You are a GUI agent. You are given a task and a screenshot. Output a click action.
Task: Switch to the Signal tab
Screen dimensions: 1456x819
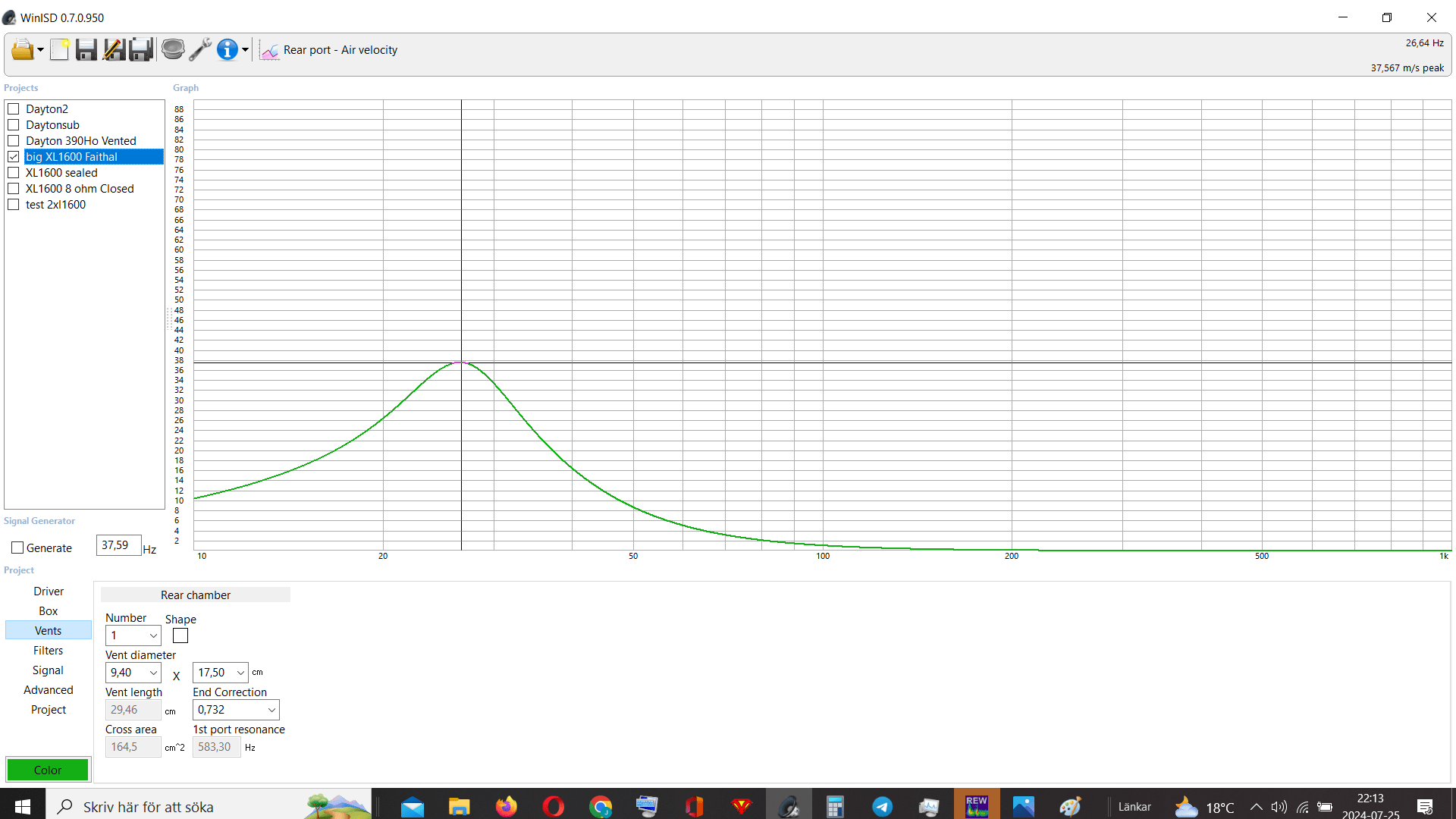pos(49,670)
